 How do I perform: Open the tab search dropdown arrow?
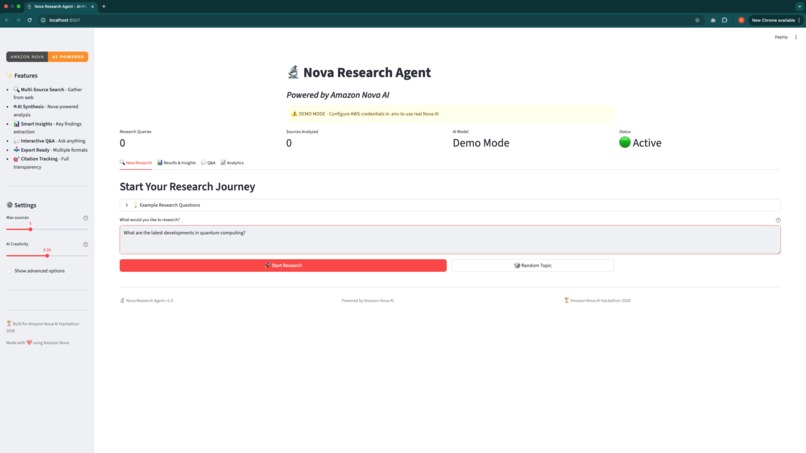799,6
